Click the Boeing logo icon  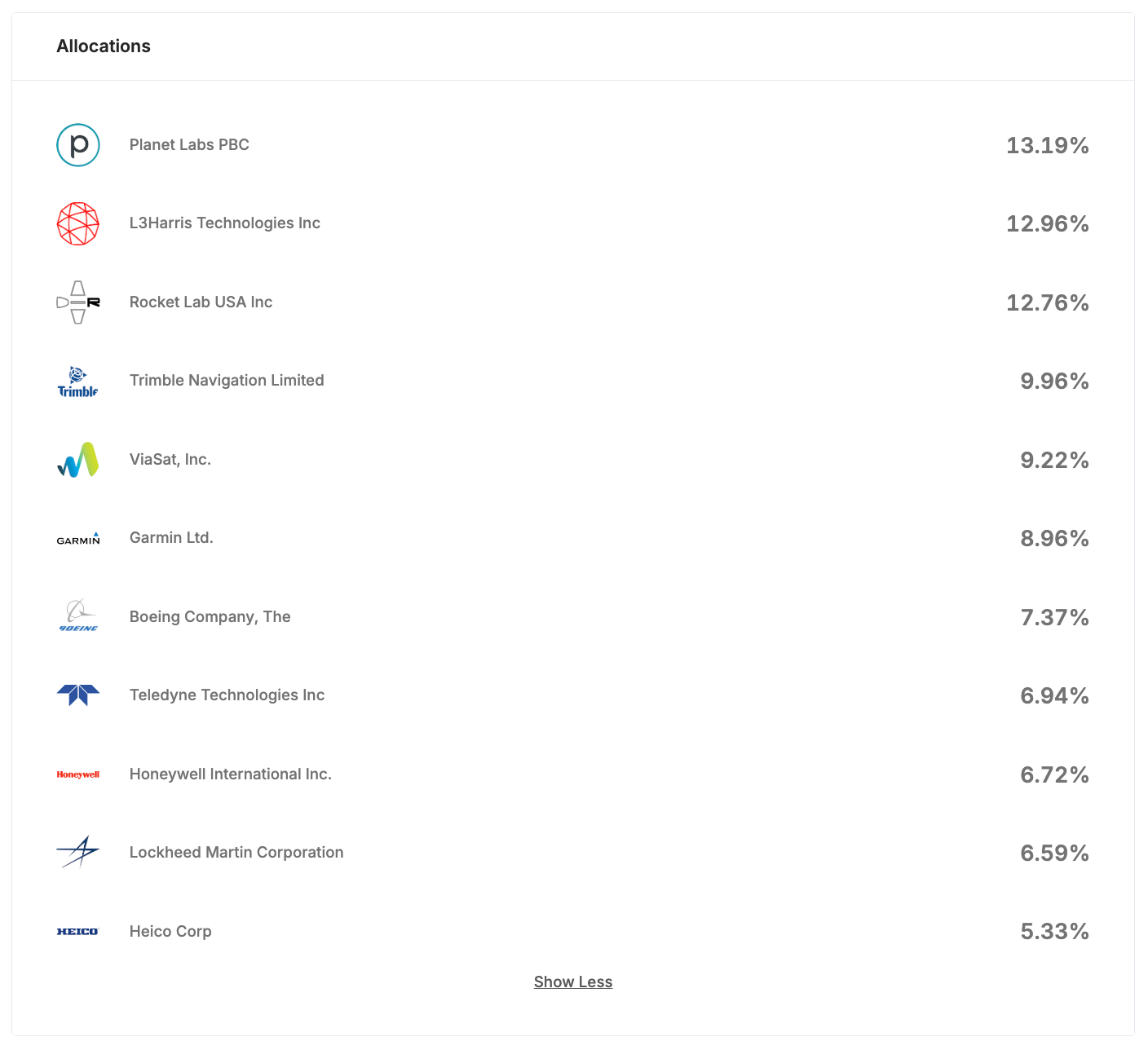click(x=78, y=616)
